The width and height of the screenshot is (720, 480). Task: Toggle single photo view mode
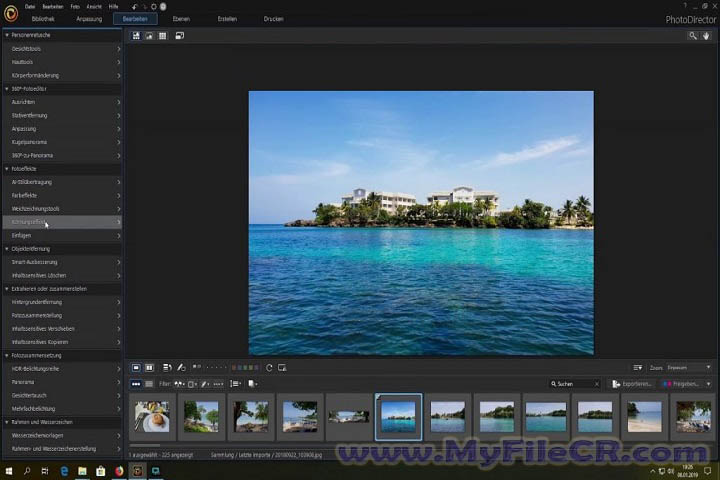pos(136,367)
